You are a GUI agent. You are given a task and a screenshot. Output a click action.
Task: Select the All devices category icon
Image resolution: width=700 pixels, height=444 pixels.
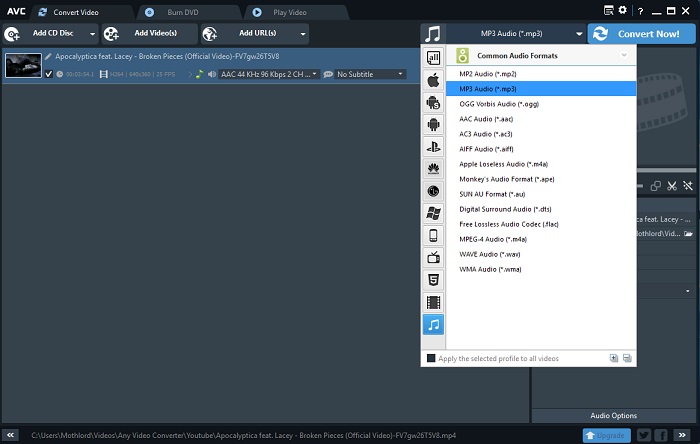point(433,58)
